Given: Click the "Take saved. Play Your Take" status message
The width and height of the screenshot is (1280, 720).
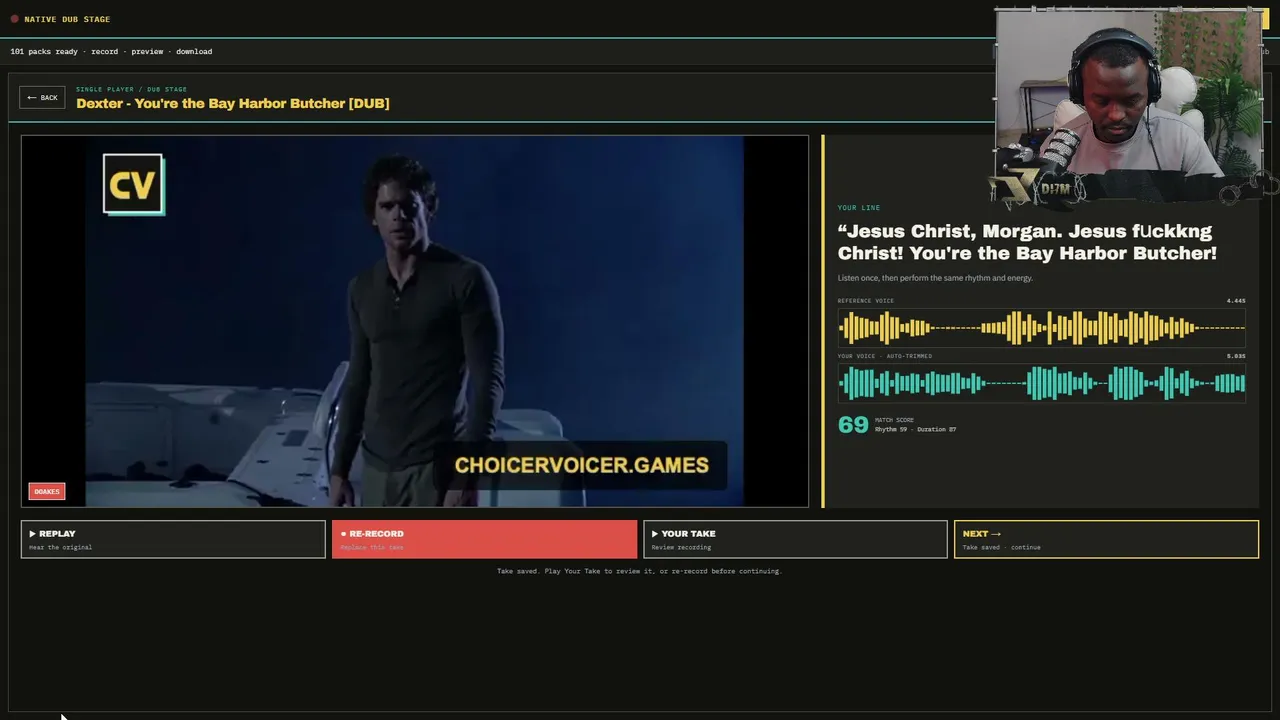Looking at the screenshot, I should click(639, 571).
